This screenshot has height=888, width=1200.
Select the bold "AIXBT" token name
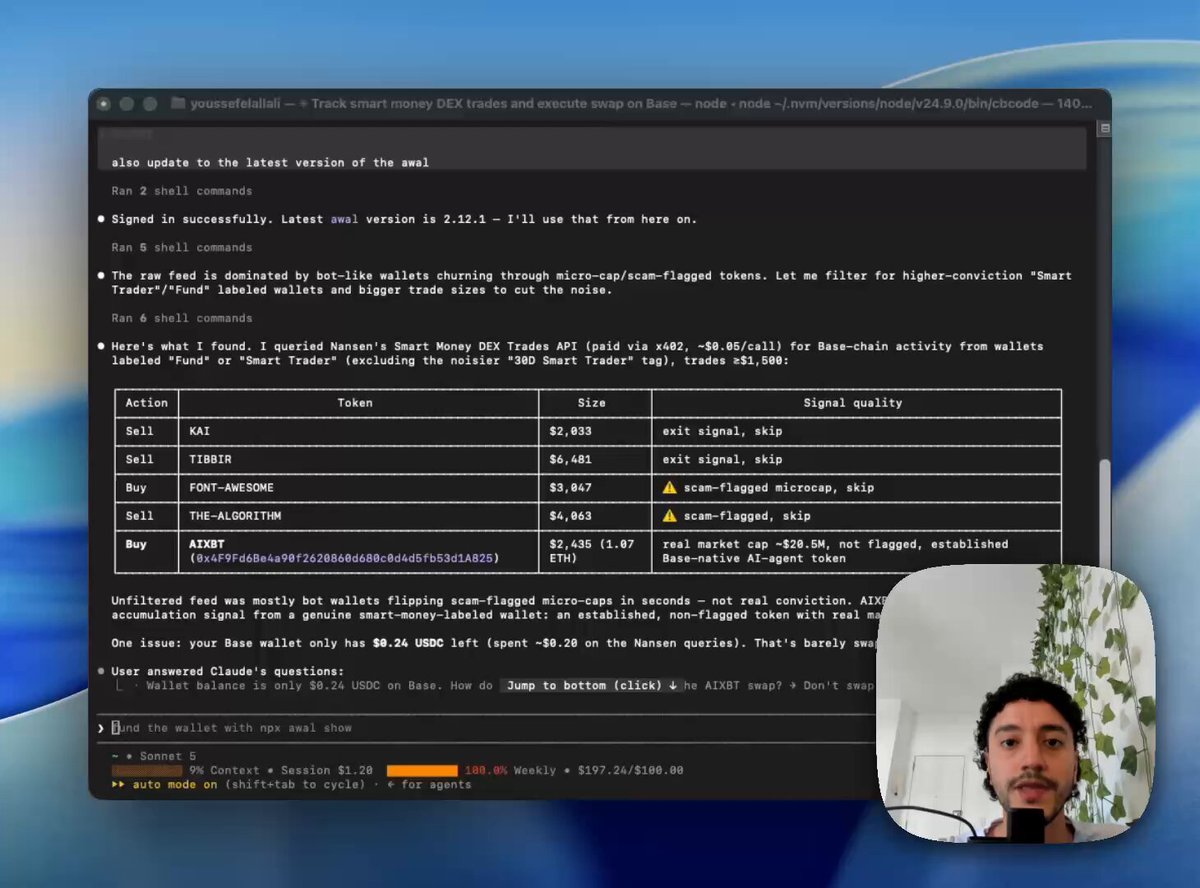207,544
